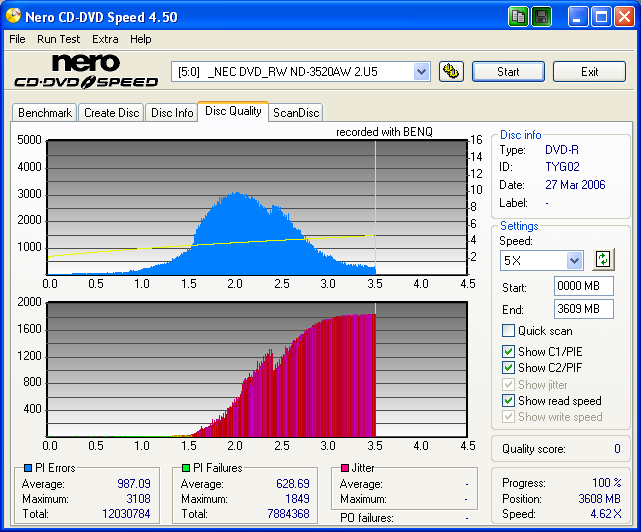The height and width of the screenshot is (532, 641).
Task: Click PI Errors average 987.09
Action: point(134,484)
